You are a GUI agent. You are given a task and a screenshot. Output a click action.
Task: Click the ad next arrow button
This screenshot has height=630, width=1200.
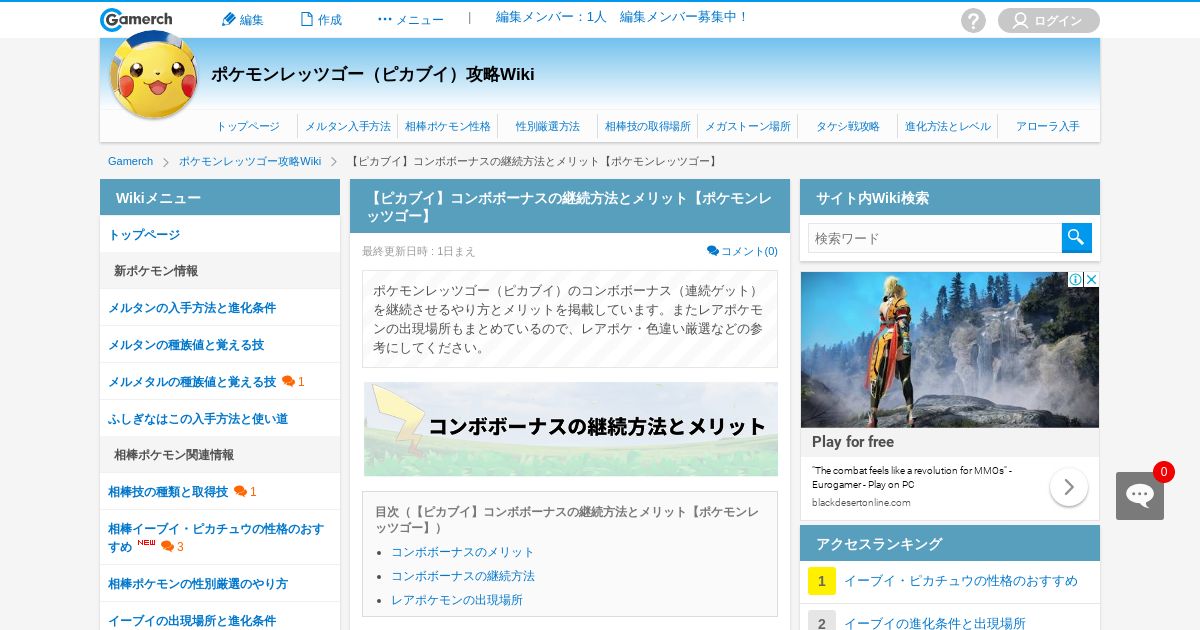pyautogui.click(x=1069, y=487)
